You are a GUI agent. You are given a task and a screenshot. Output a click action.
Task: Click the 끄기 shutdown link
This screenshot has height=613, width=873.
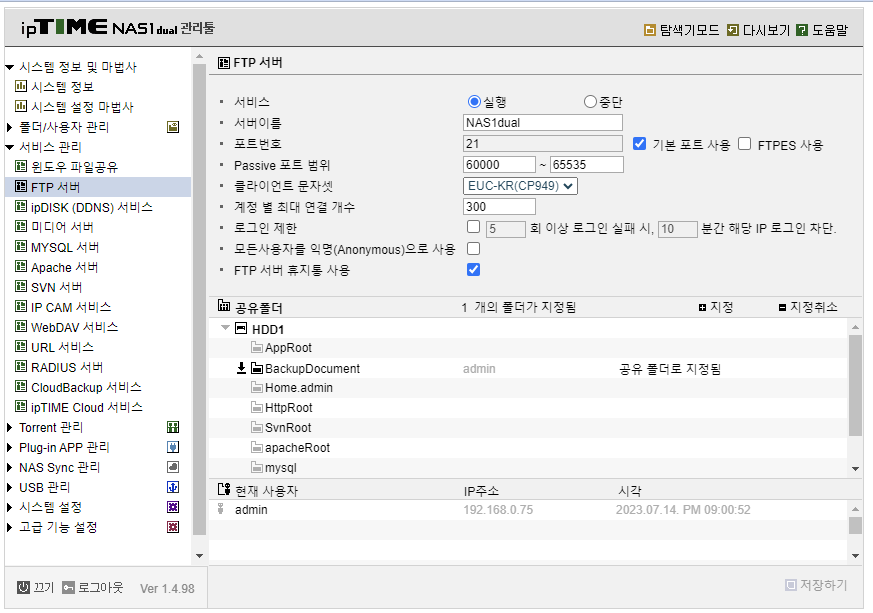pos(44,587)
